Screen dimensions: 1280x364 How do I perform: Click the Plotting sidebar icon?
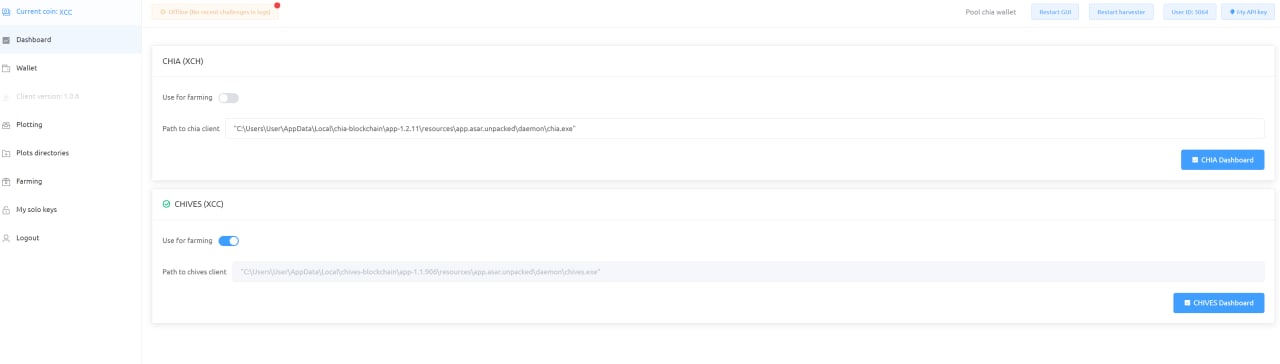click(6, 125)
